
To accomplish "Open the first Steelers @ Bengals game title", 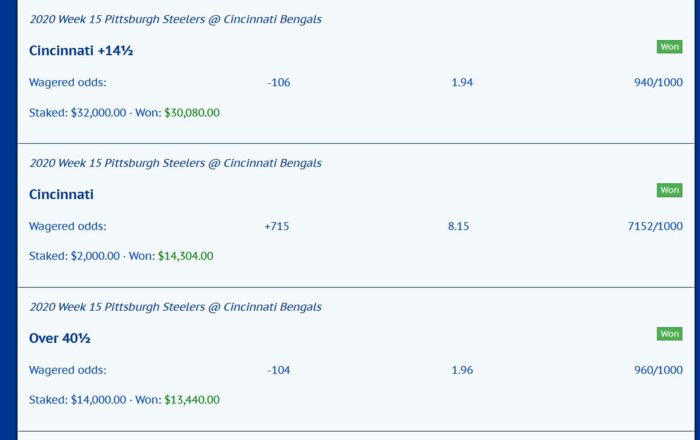I will click(x=175, y=20).
